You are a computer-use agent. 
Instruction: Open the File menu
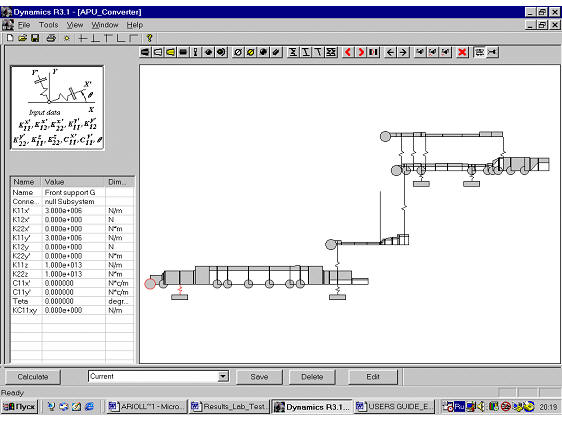[x=24, y=25]
